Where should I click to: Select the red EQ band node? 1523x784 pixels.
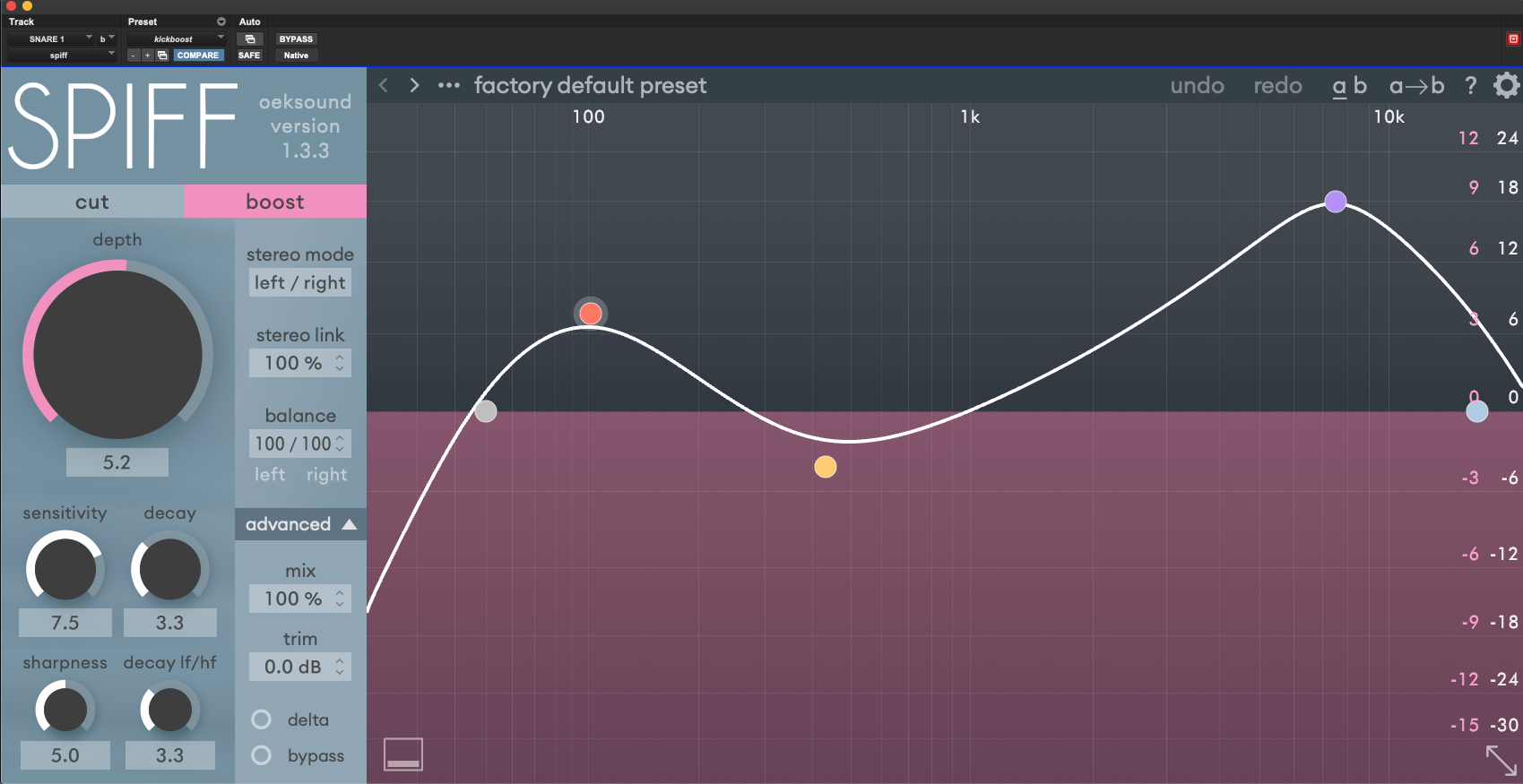point(590,314)
